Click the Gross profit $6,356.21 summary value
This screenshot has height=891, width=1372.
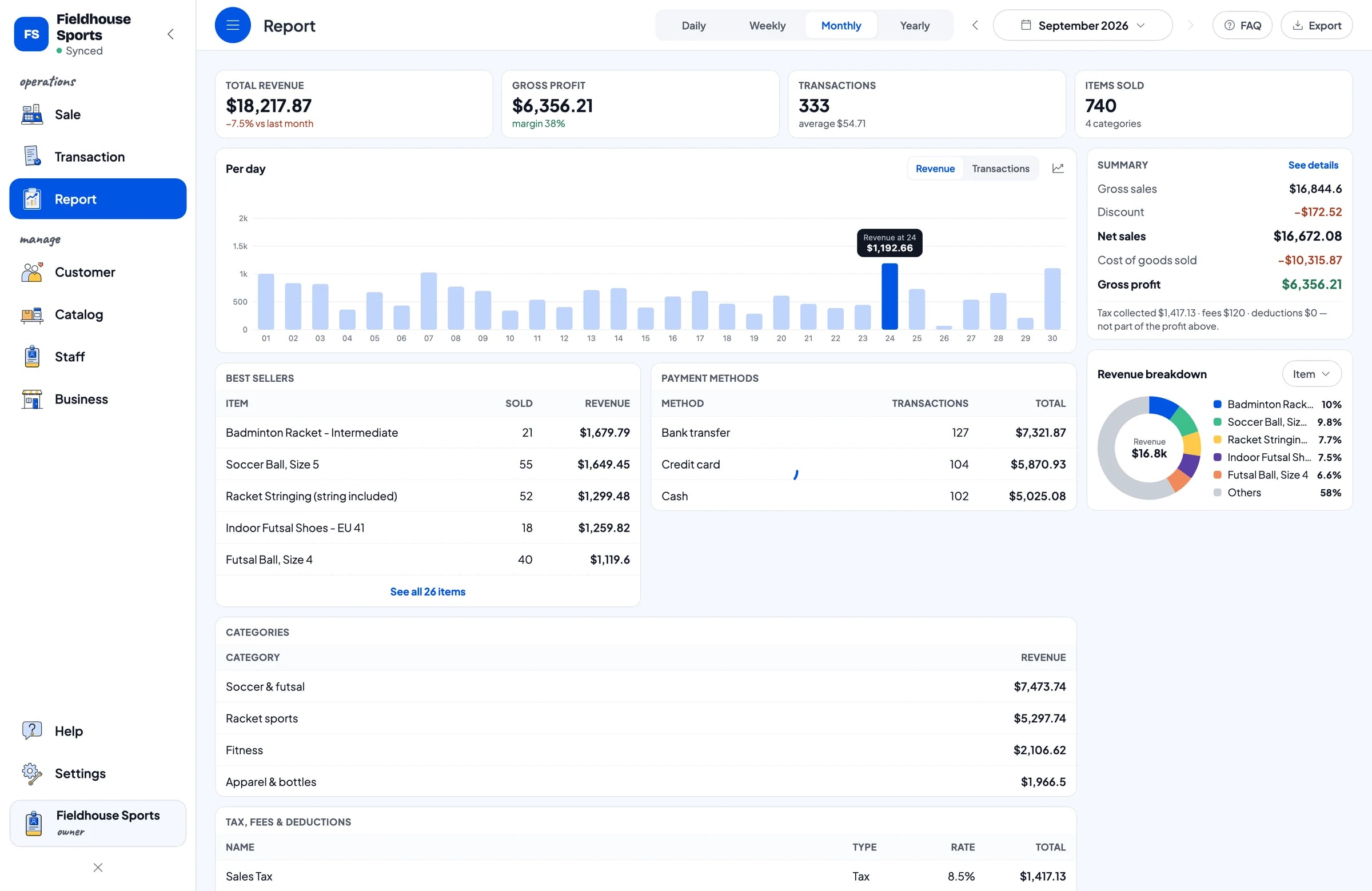1311,284
